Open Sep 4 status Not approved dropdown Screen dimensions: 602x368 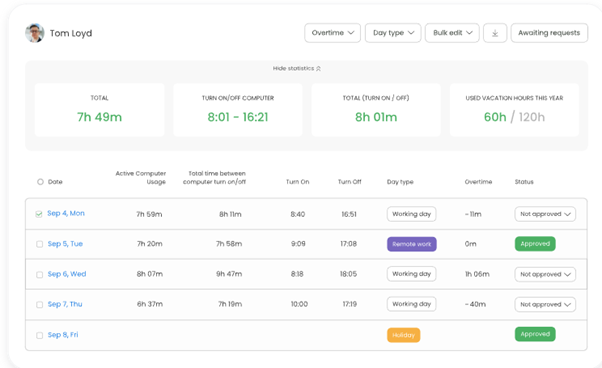[x=545, y=214]
